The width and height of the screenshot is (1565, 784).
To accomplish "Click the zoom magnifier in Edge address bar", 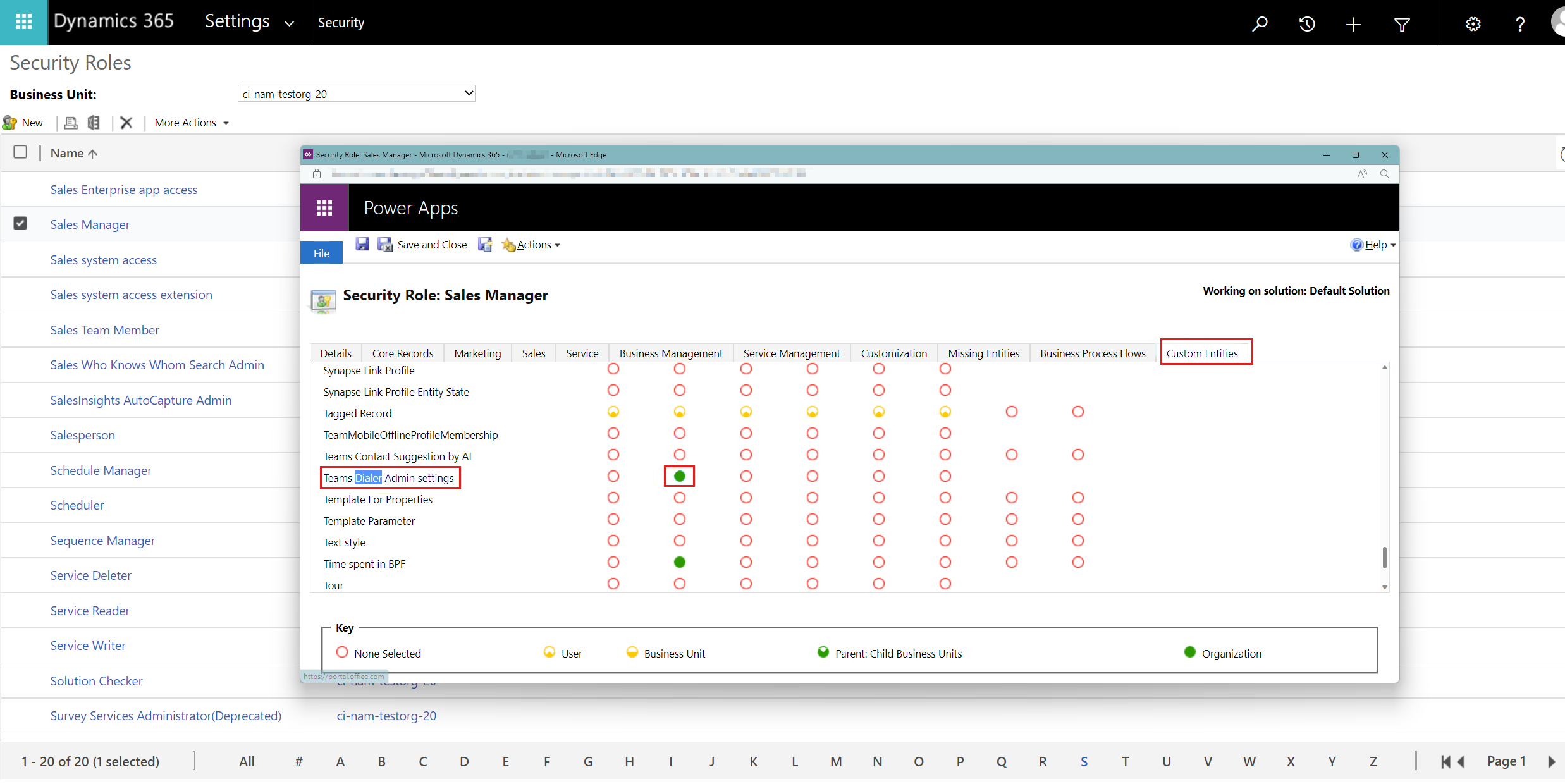I will tap(1384, 174).
